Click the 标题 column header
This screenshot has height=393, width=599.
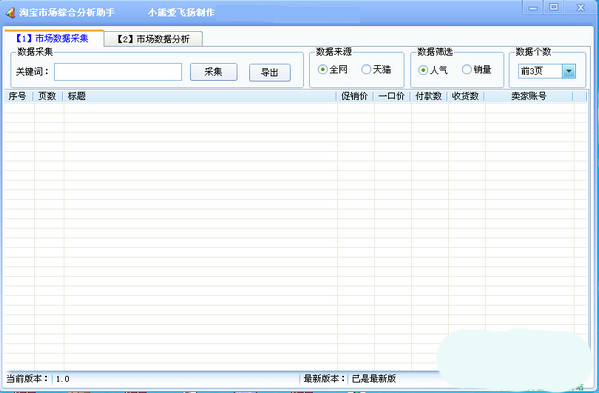[x=200, y=96]
